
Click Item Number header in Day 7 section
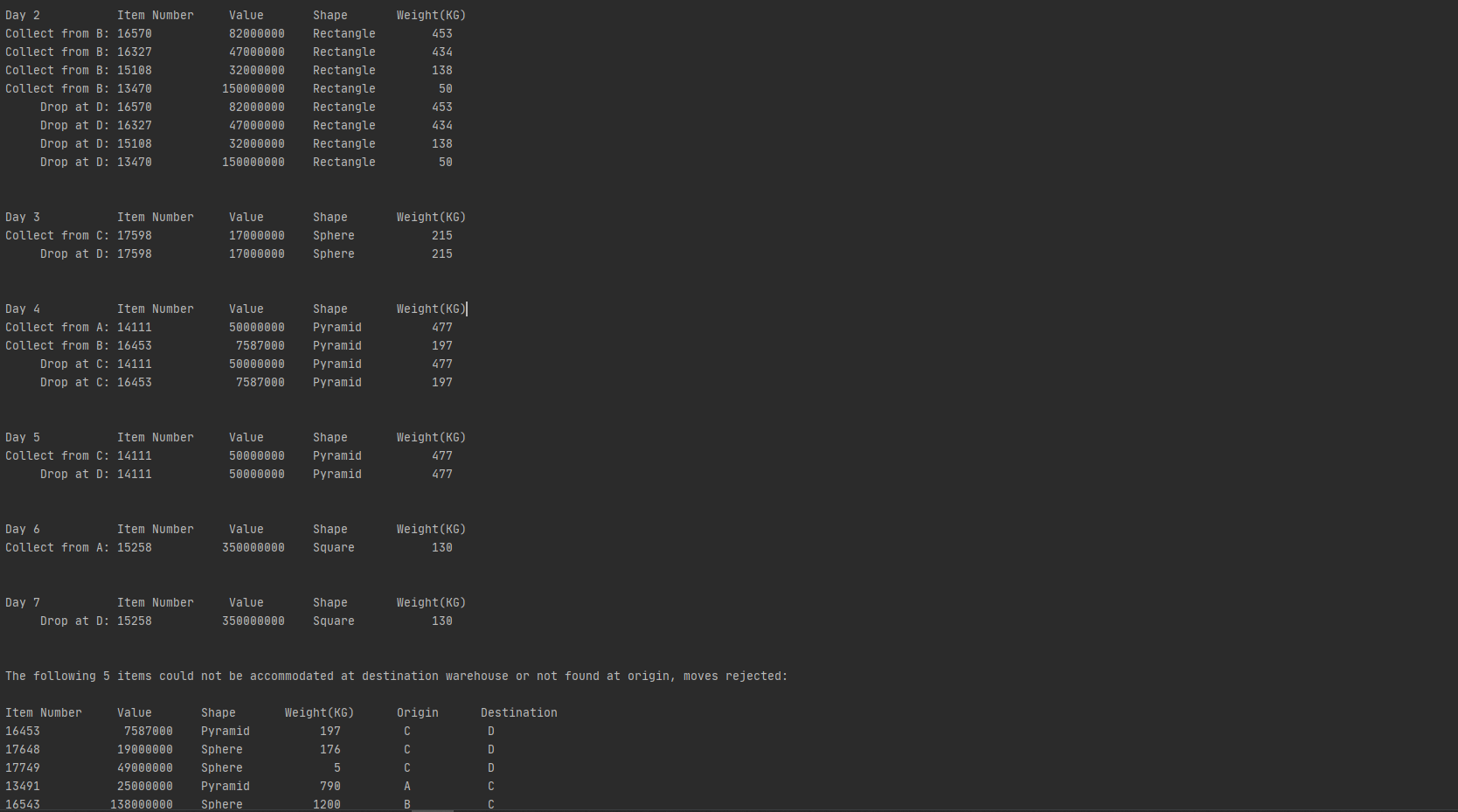[x=156, y=602]
